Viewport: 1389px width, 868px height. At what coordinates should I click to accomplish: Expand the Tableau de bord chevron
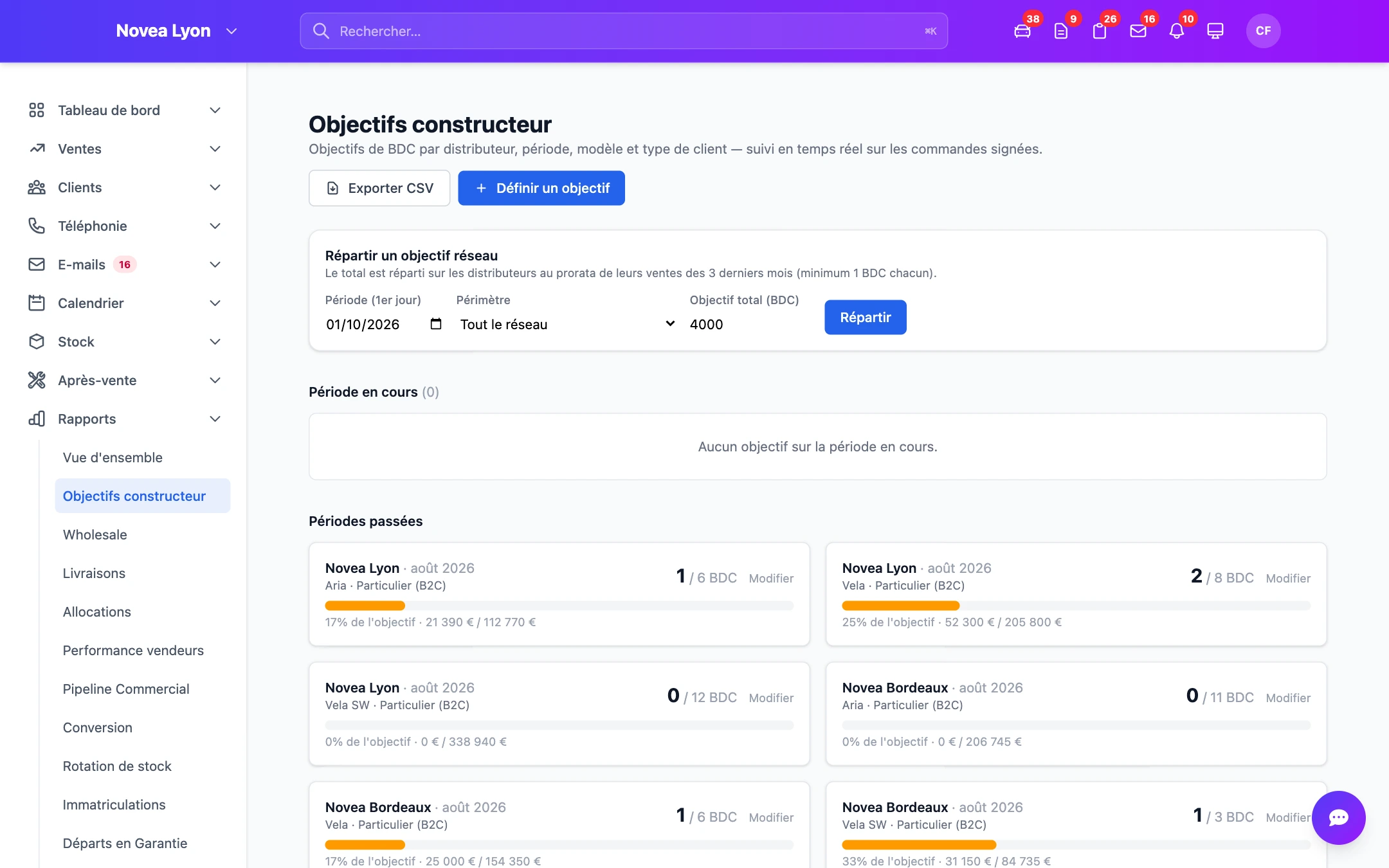[215, 110]
